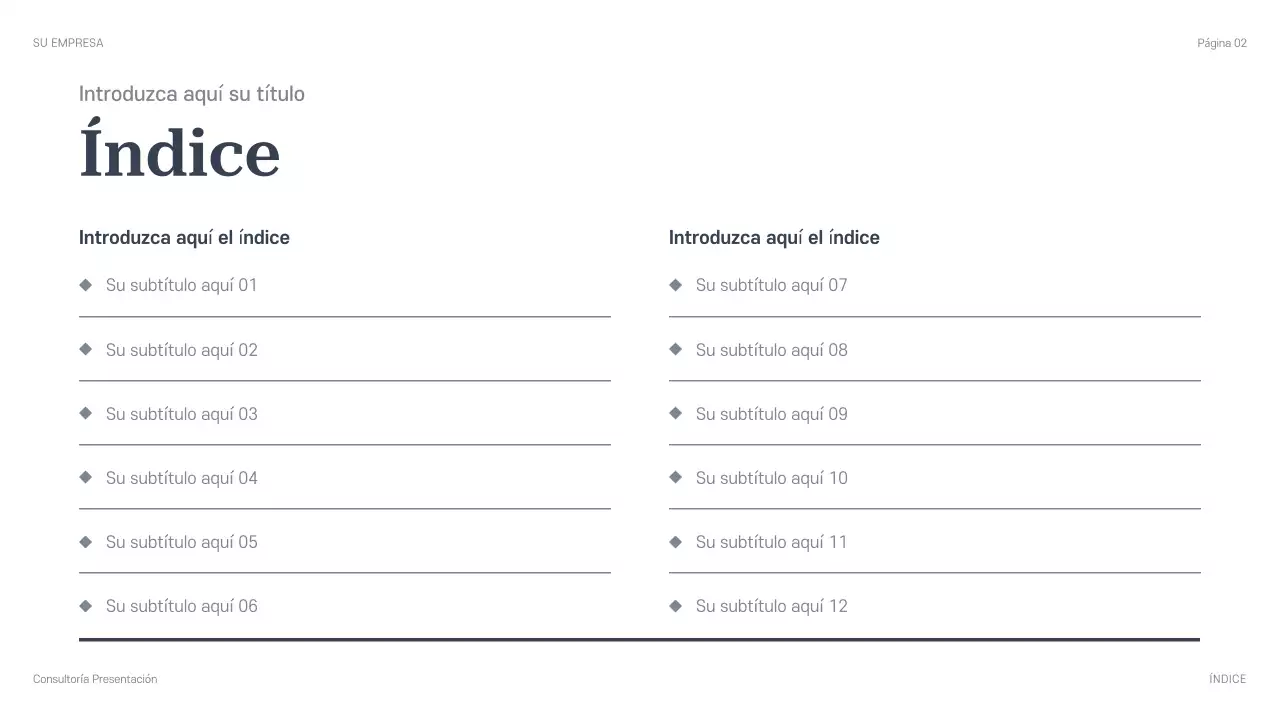Click "Introduzca aquí su título" placeholder text
The height and width of the screenshot is (720, 1280).
[192, 94]
